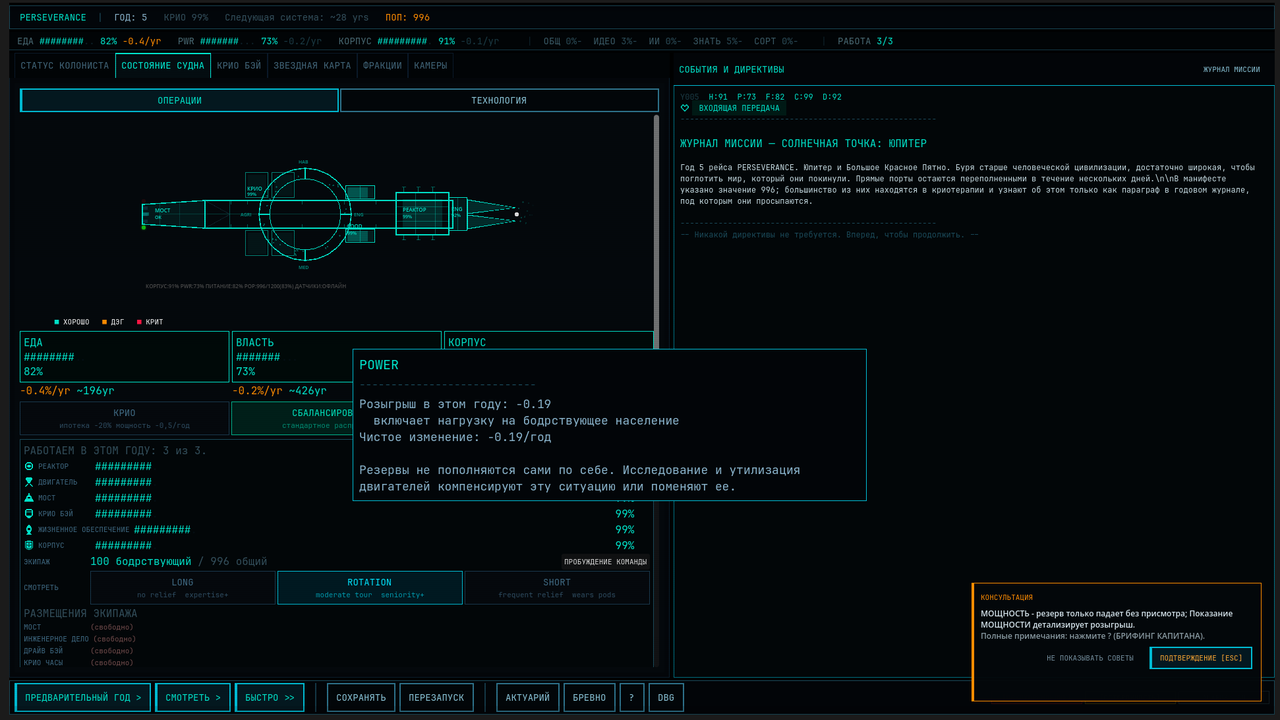Open the БРЕВНО log button
Viewport: 1280px width, 720px height.
(x=589, y=697)
